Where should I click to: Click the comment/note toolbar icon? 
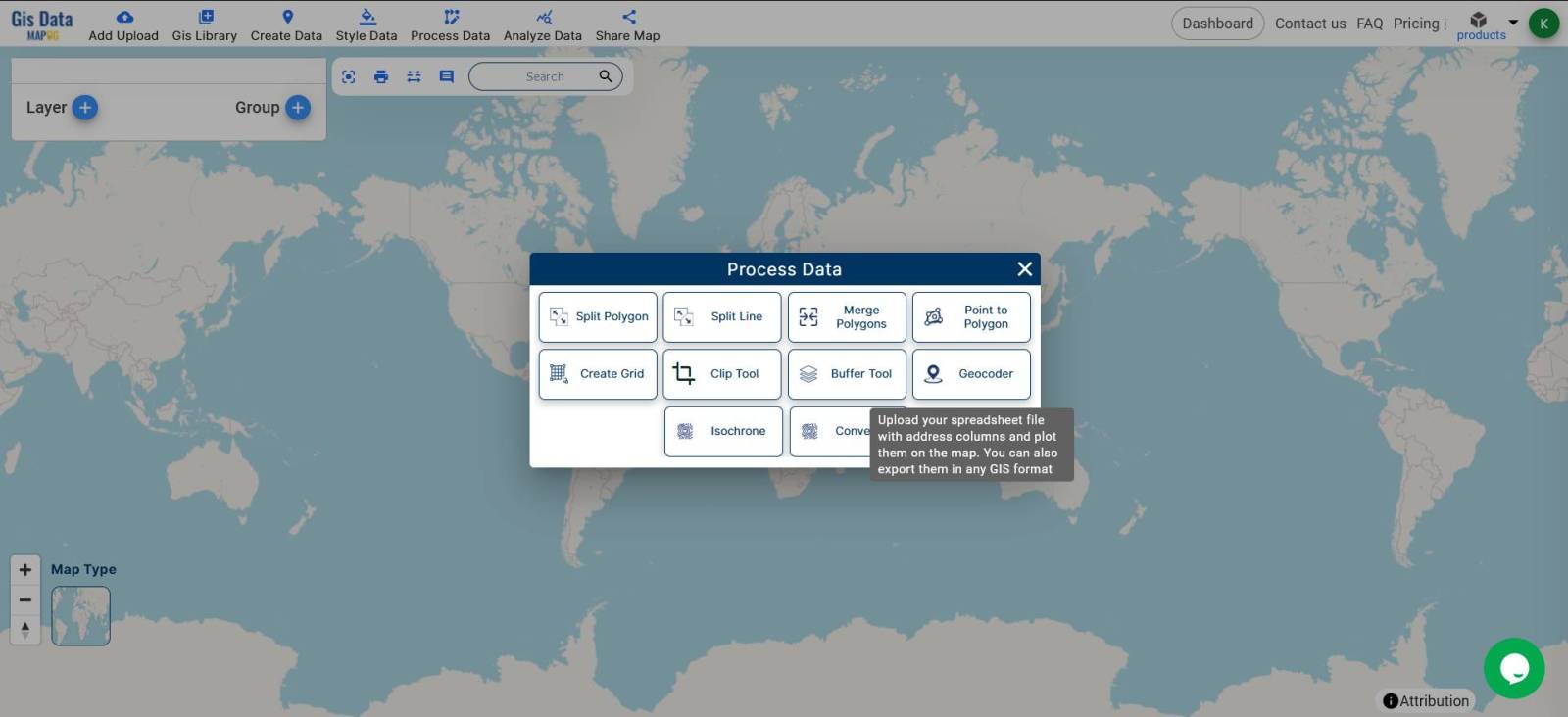coord(447,76)
